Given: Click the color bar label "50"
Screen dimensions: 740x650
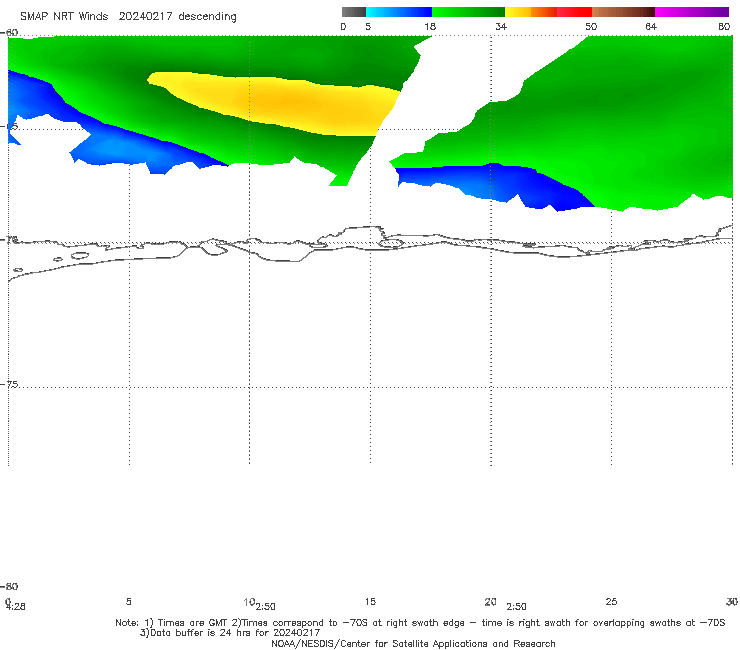Looking at the screenshot, I should click(x=591, y=26).
